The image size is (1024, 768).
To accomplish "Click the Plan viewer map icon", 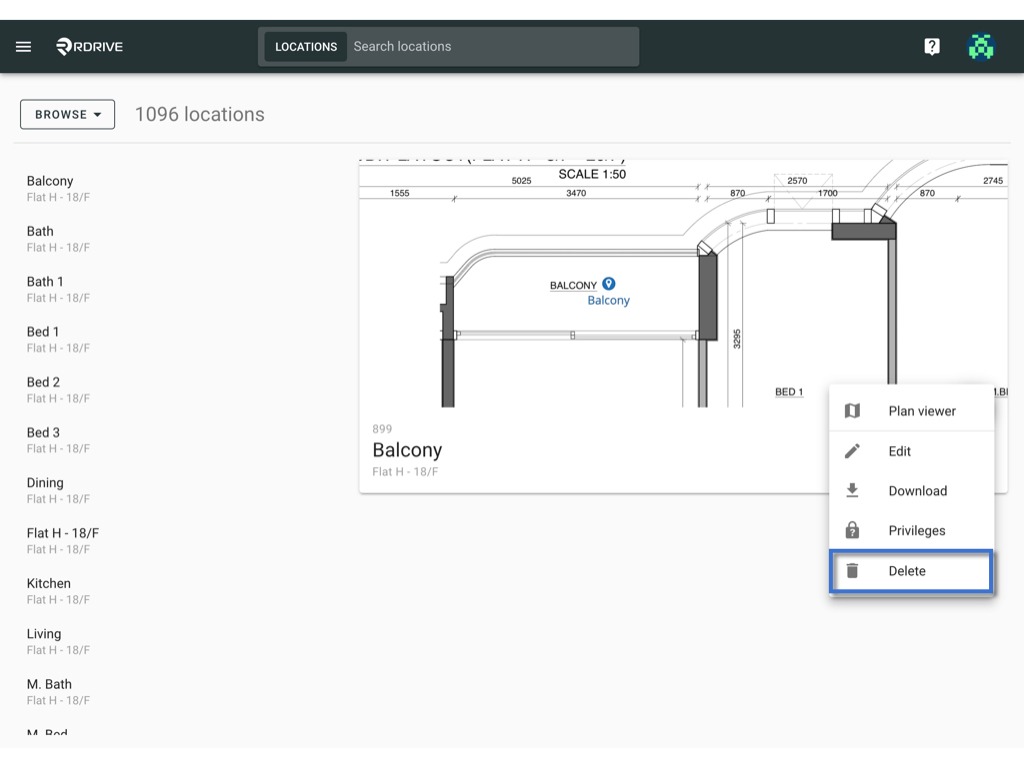I will [x=852, y=411].
